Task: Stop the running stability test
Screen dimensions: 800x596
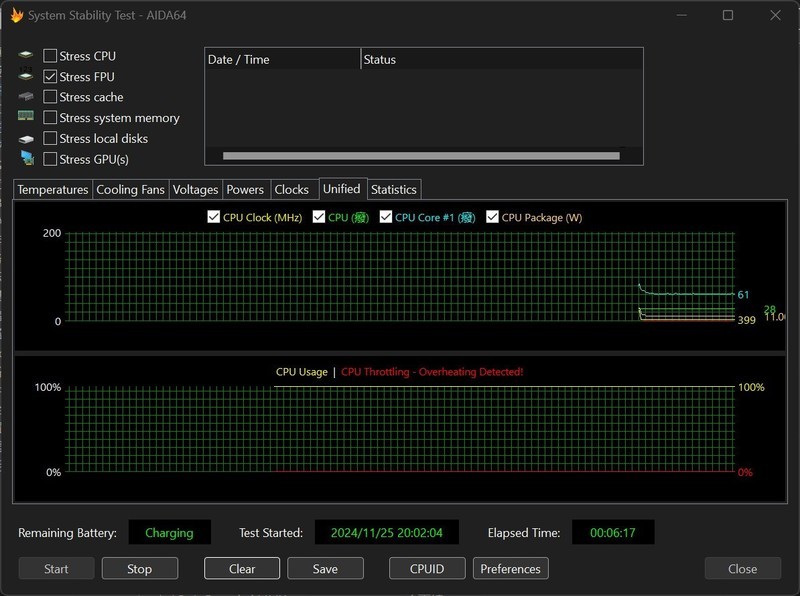Action: pos(140,569)
